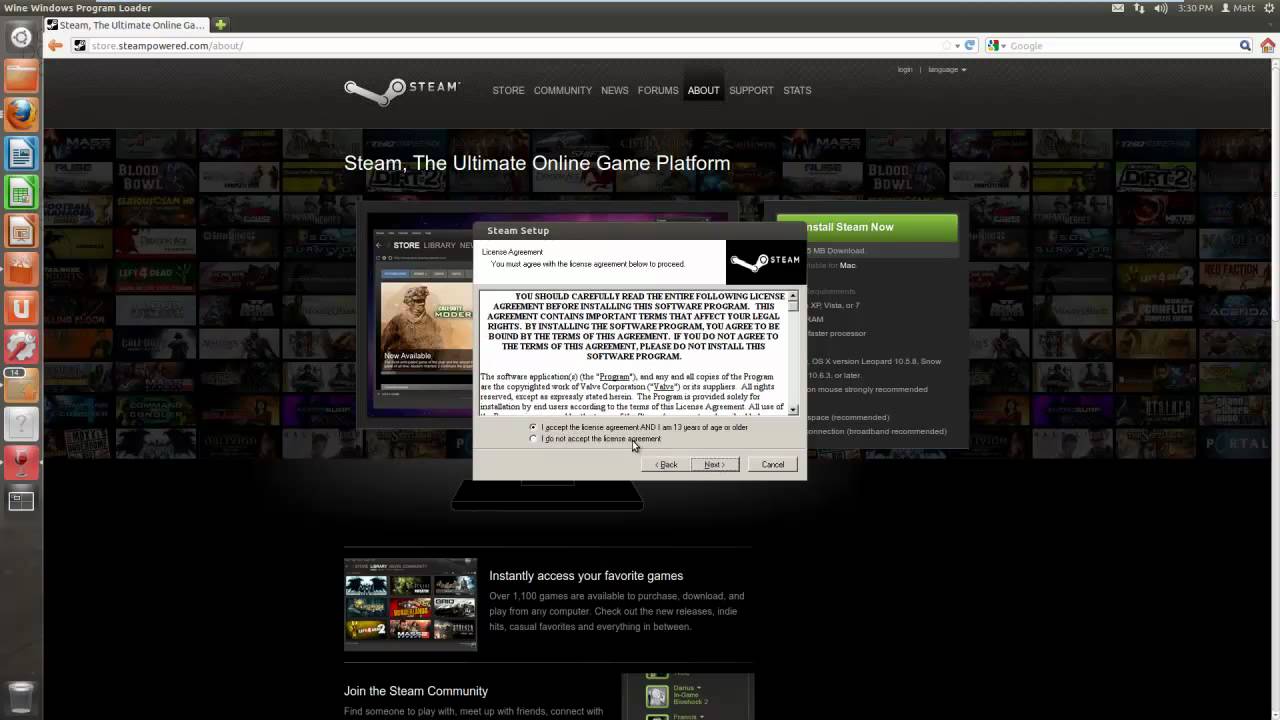Select the ABOUT navigation item

pos(703,90)
